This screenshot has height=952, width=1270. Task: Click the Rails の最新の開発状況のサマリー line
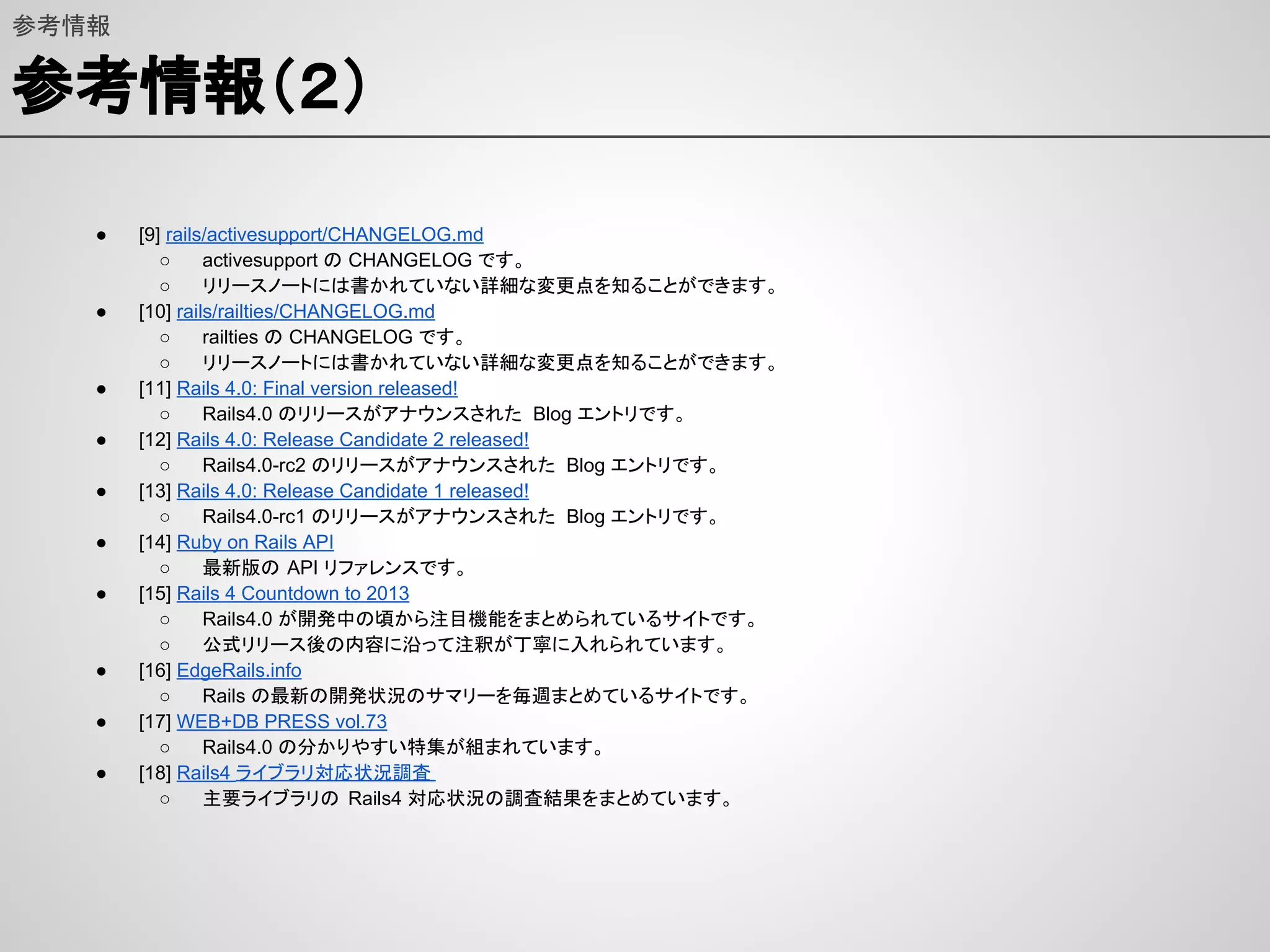476,697
